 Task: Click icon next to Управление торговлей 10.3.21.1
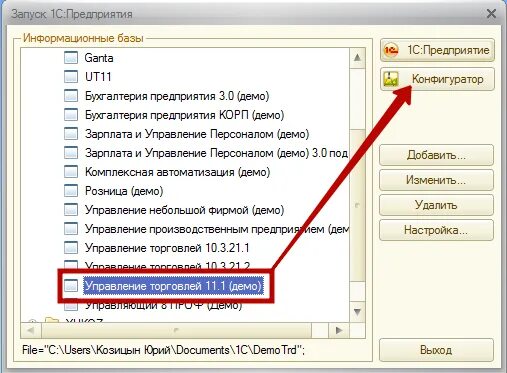71,248
